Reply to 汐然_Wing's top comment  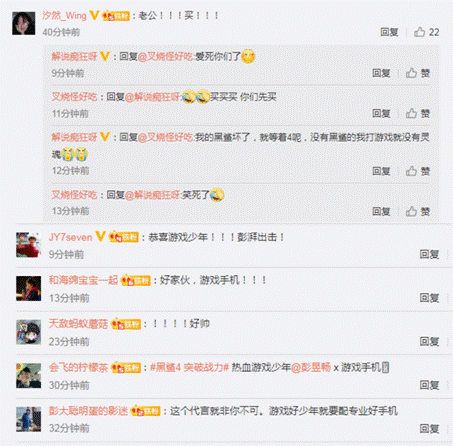(389, 32)
